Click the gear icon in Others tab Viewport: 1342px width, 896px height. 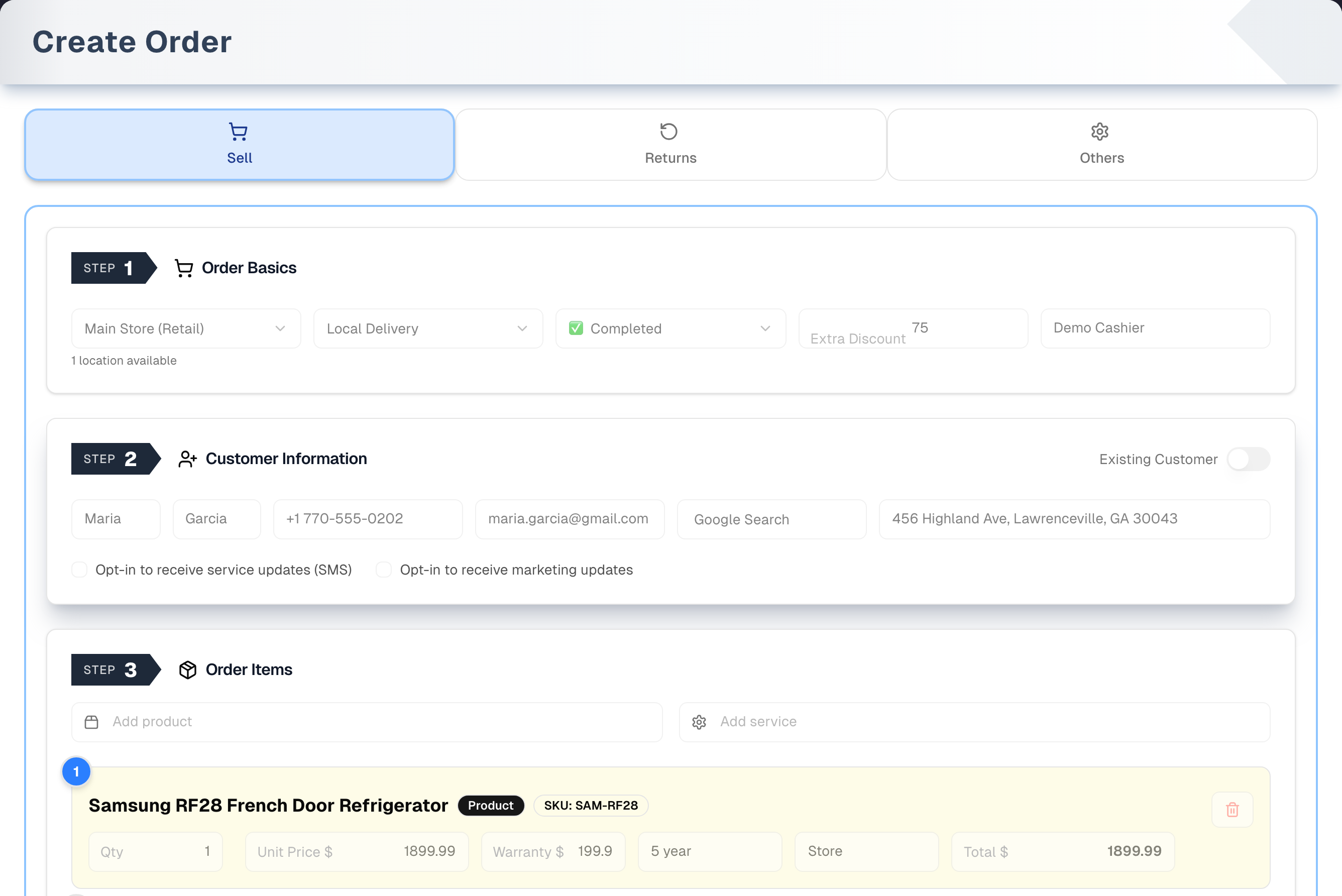(x=1100, y=132)
